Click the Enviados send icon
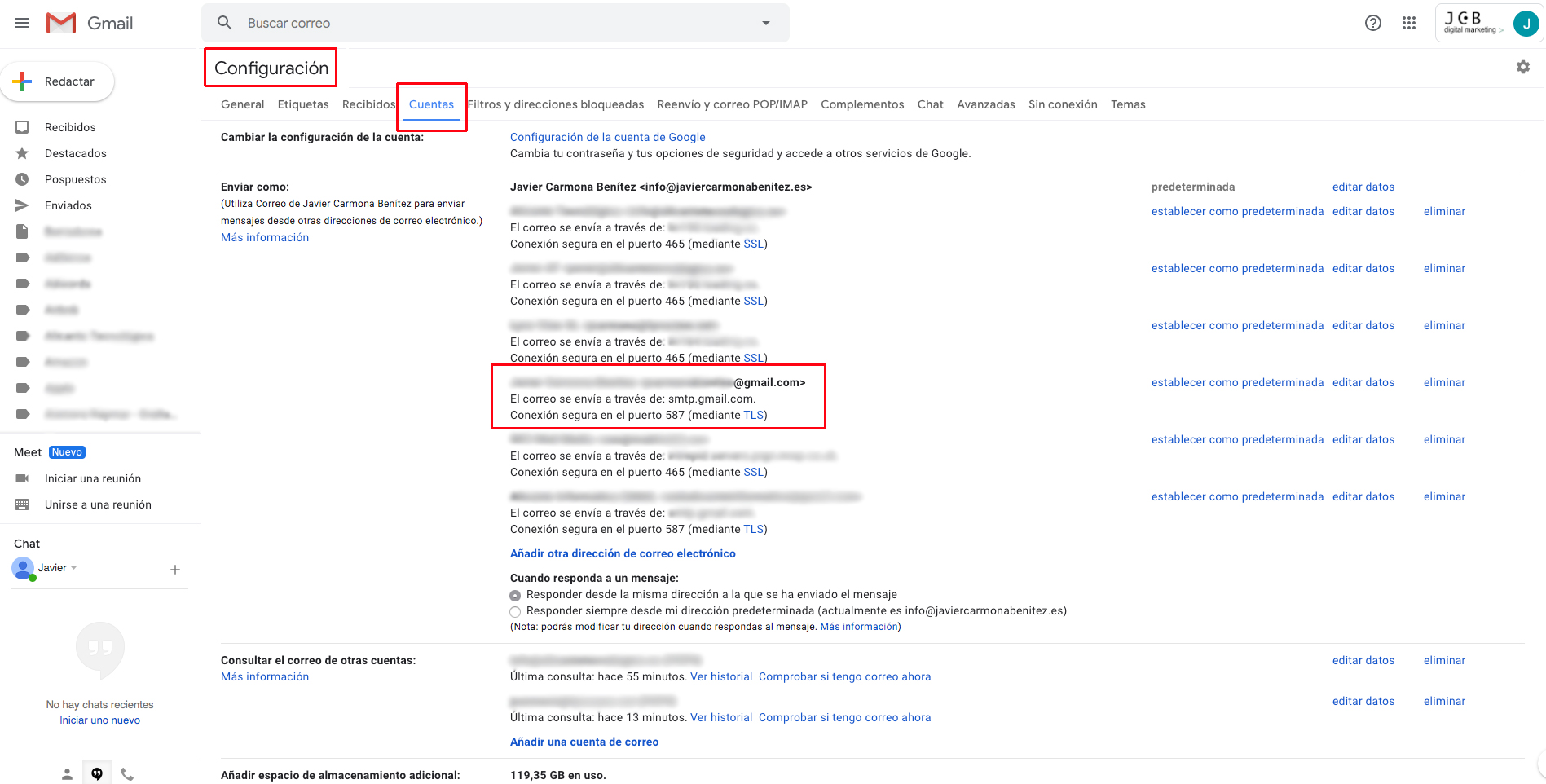1546x784 pixels. point(22,205)
